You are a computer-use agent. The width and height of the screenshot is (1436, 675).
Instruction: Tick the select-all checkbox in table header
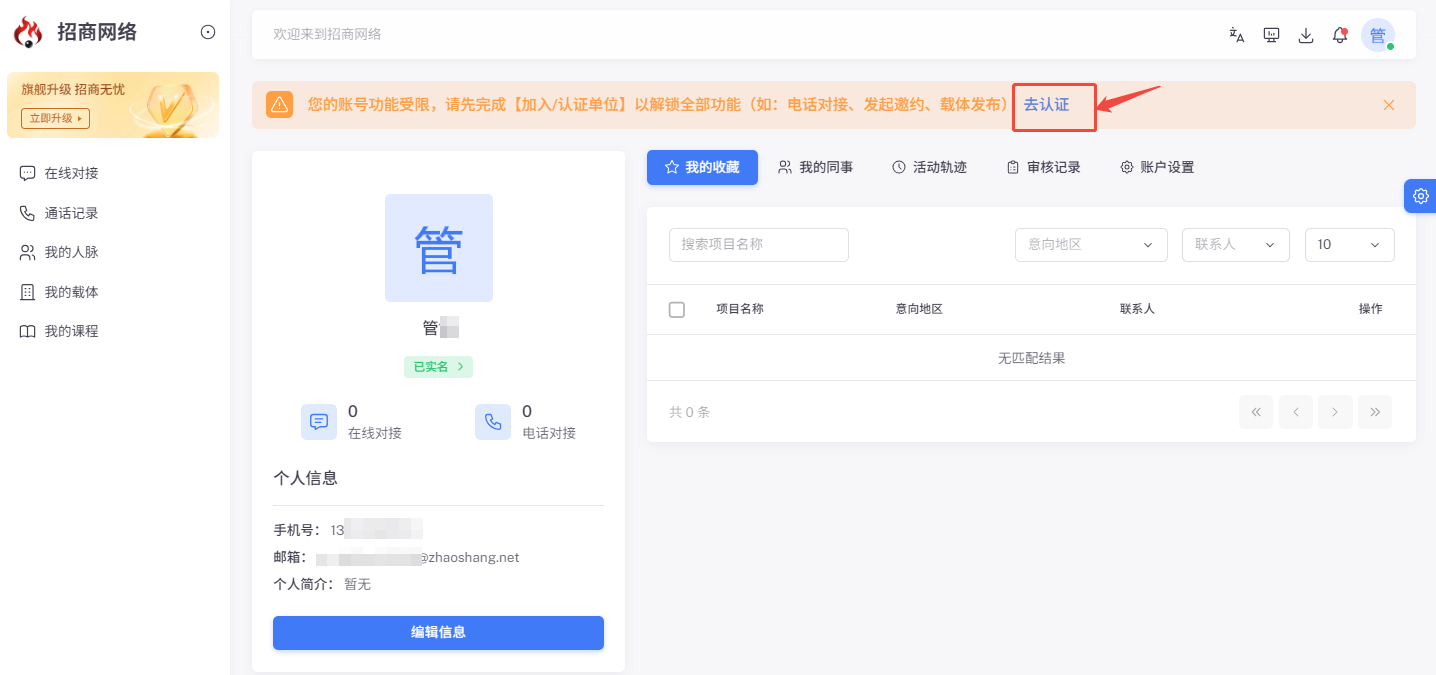677,310
